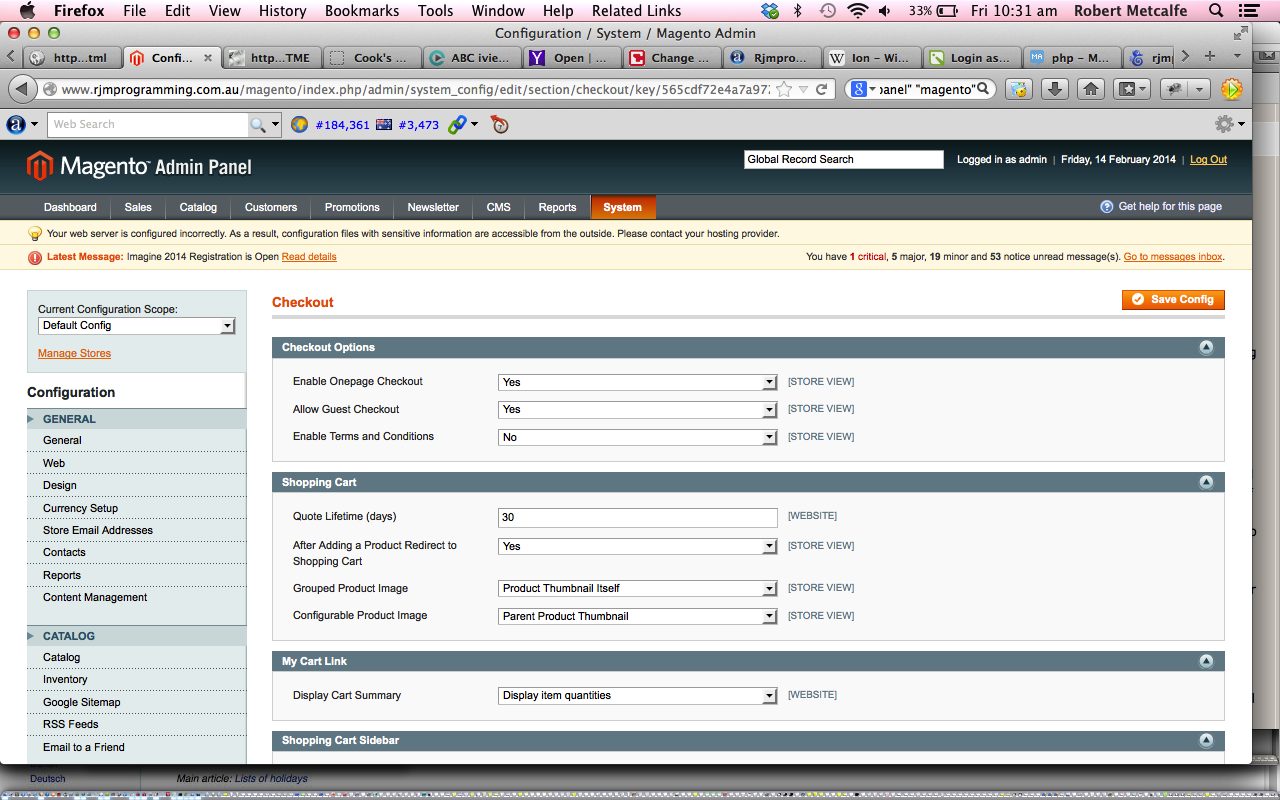Select Inventory in the Catalog sidebar group
Screen dimensions: 1280x800
pos(65,679)
